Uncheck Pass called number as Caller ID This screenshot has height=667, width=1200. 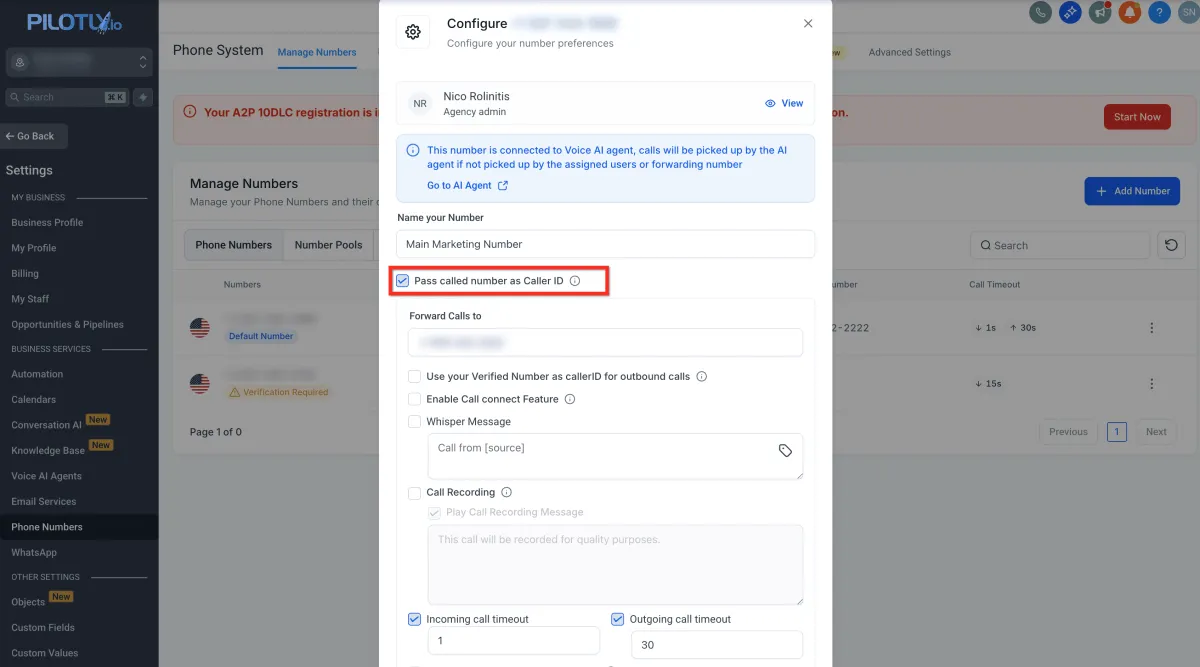point(402,281)
